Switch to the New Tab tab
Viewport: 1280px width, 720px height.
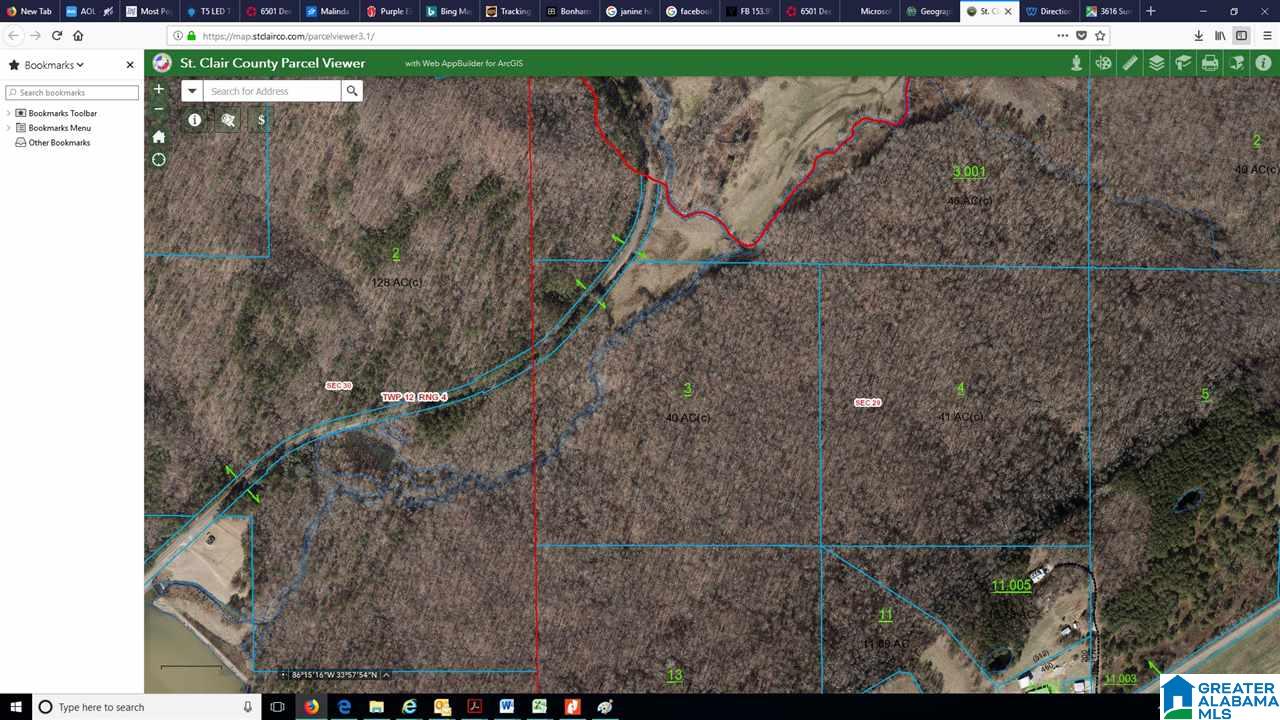pyautogui.click(x=30, y=11)
